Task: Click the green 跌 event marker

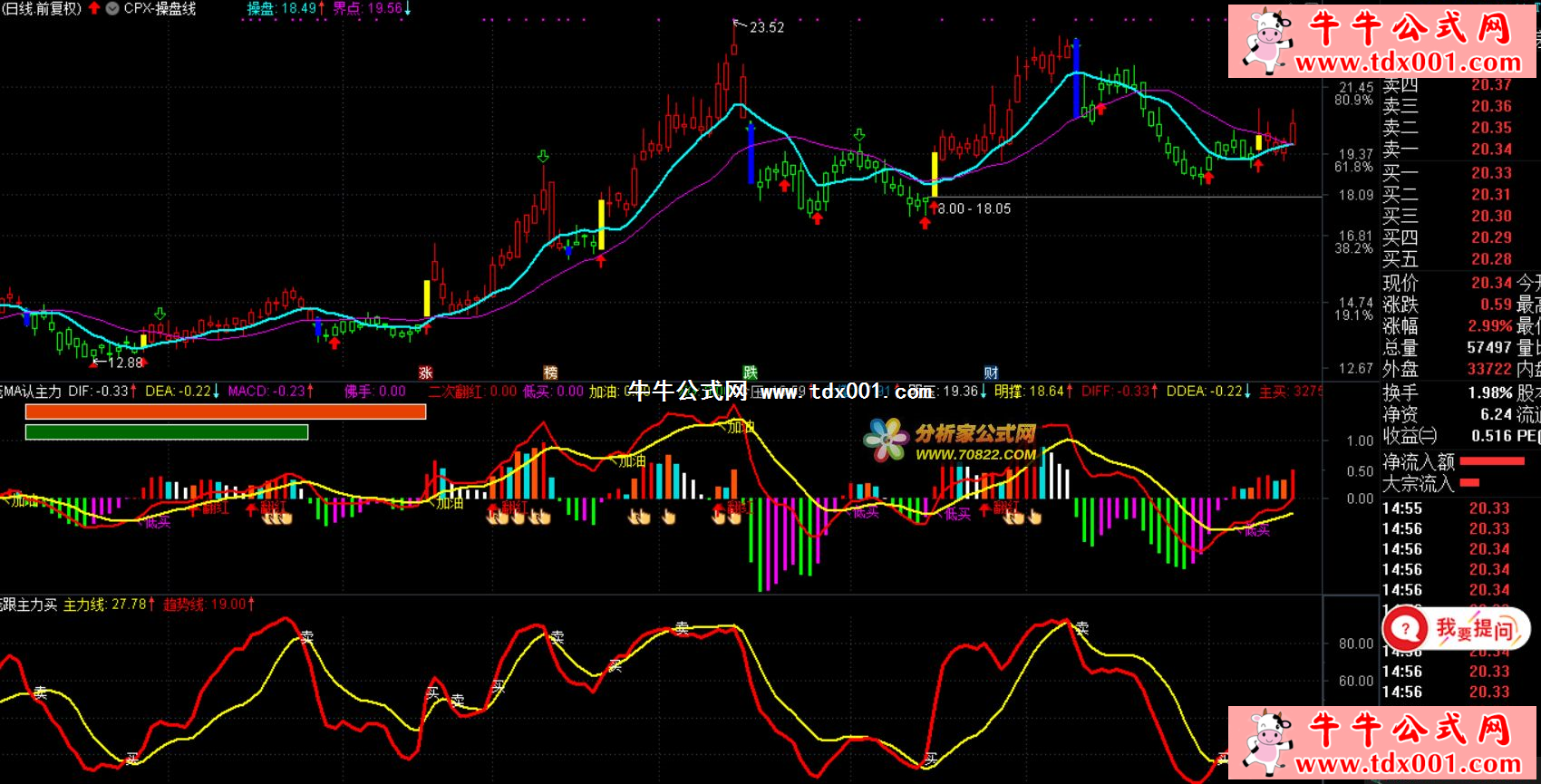Action: click(x=750, y=373)
